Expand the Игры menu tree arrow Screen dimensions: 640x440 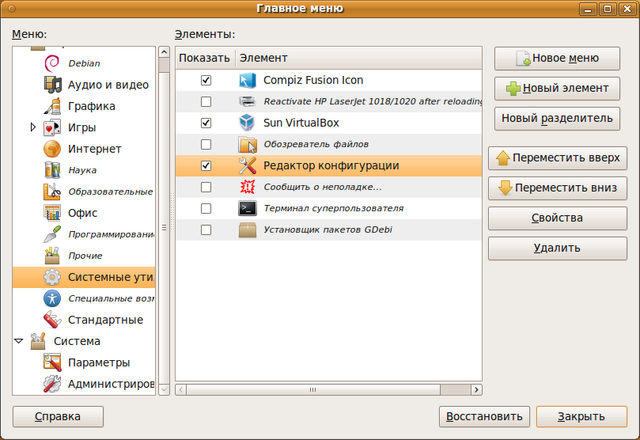[34, 127]
